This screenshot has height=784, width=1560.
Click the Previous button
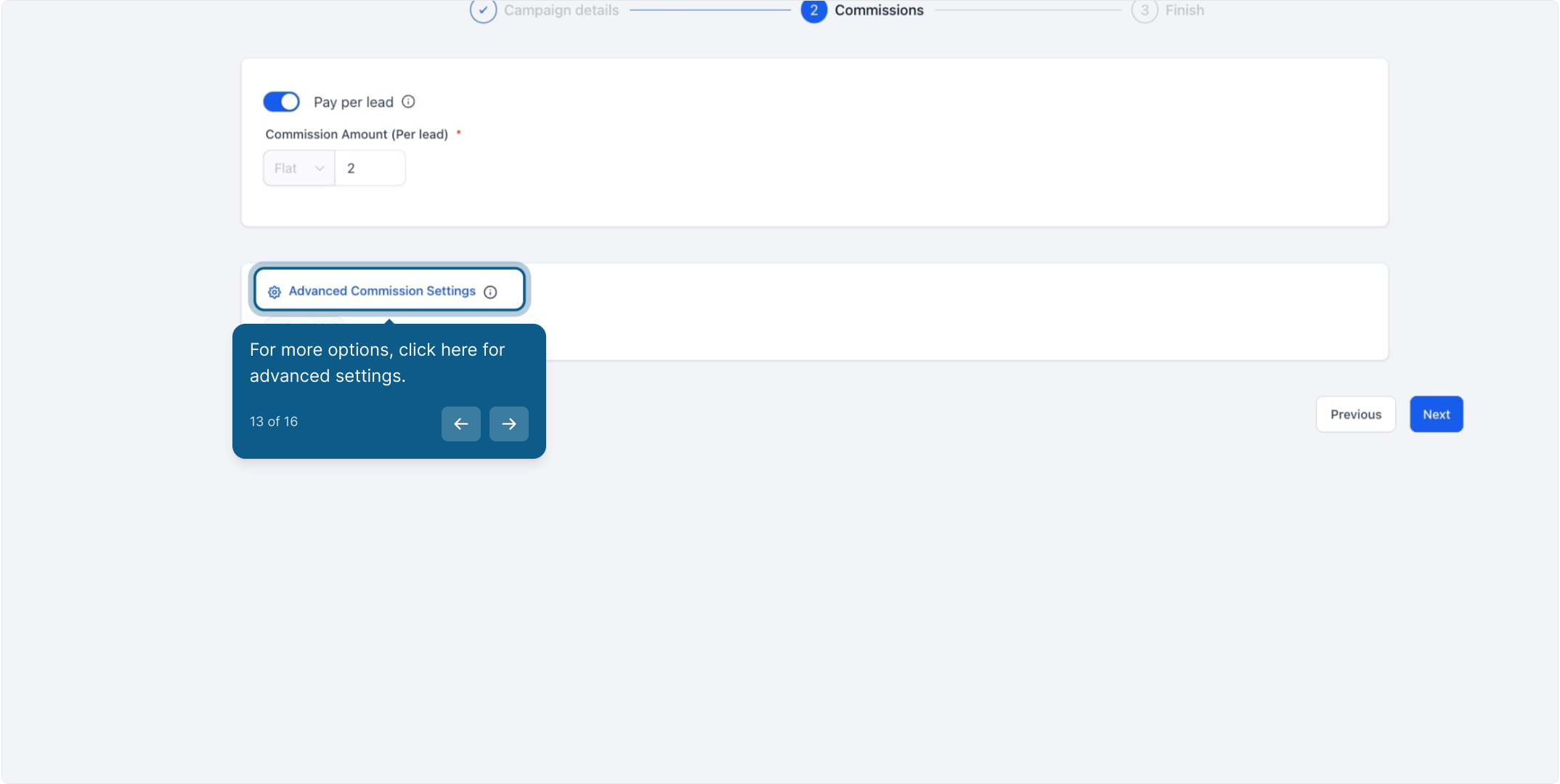coord(1356,415)
